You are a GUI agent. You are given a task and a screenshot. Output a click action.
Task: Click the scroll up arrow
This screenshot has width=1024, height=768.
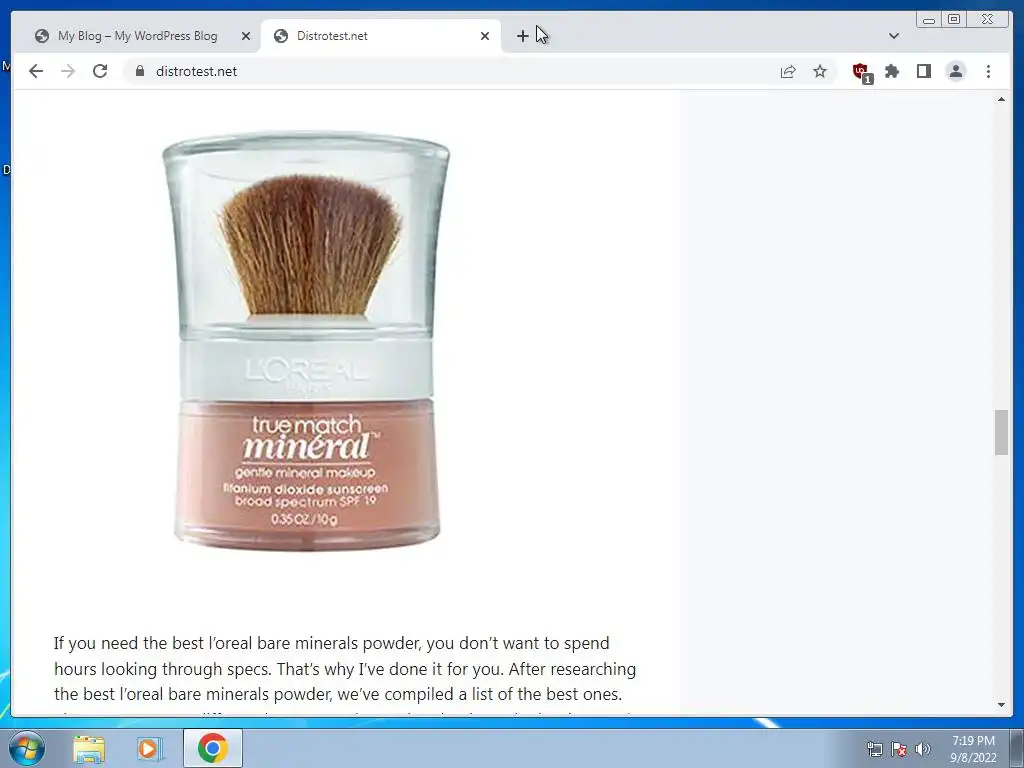pyautogui.click(x=1001, y=99)
